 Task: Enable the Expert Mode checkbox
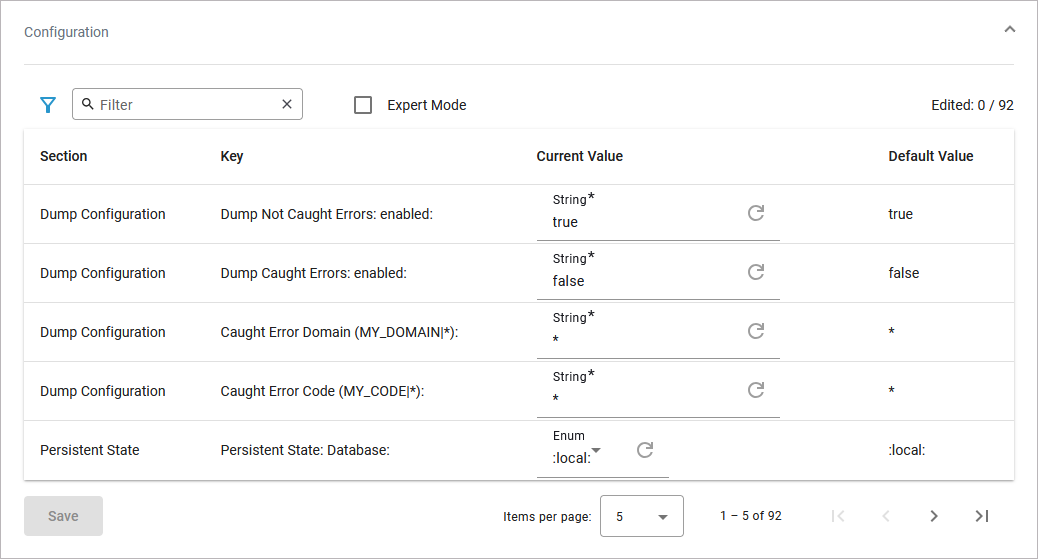[363, 105]
